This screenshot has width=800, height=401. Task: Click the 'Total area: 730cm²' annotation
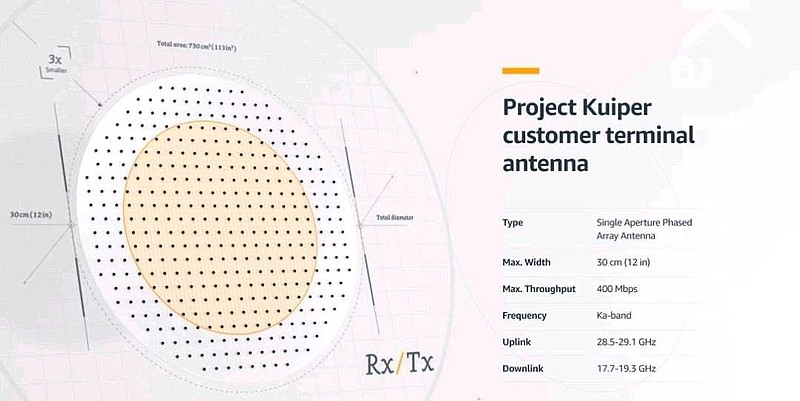(196, 46)
